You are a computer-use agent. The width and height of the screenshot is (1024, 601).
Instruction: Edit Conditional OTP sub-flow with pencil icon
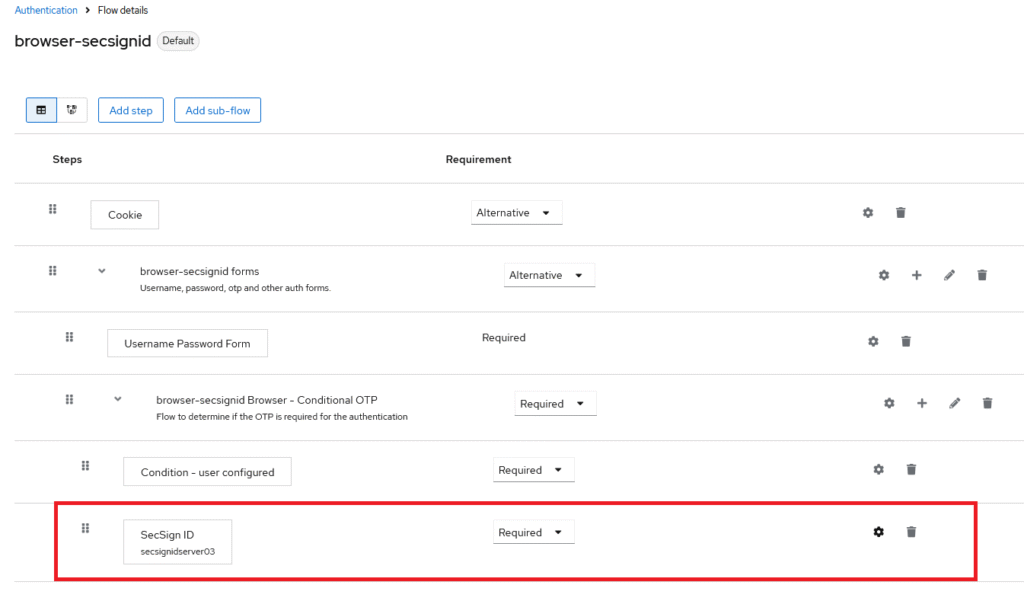pos(954,403)
